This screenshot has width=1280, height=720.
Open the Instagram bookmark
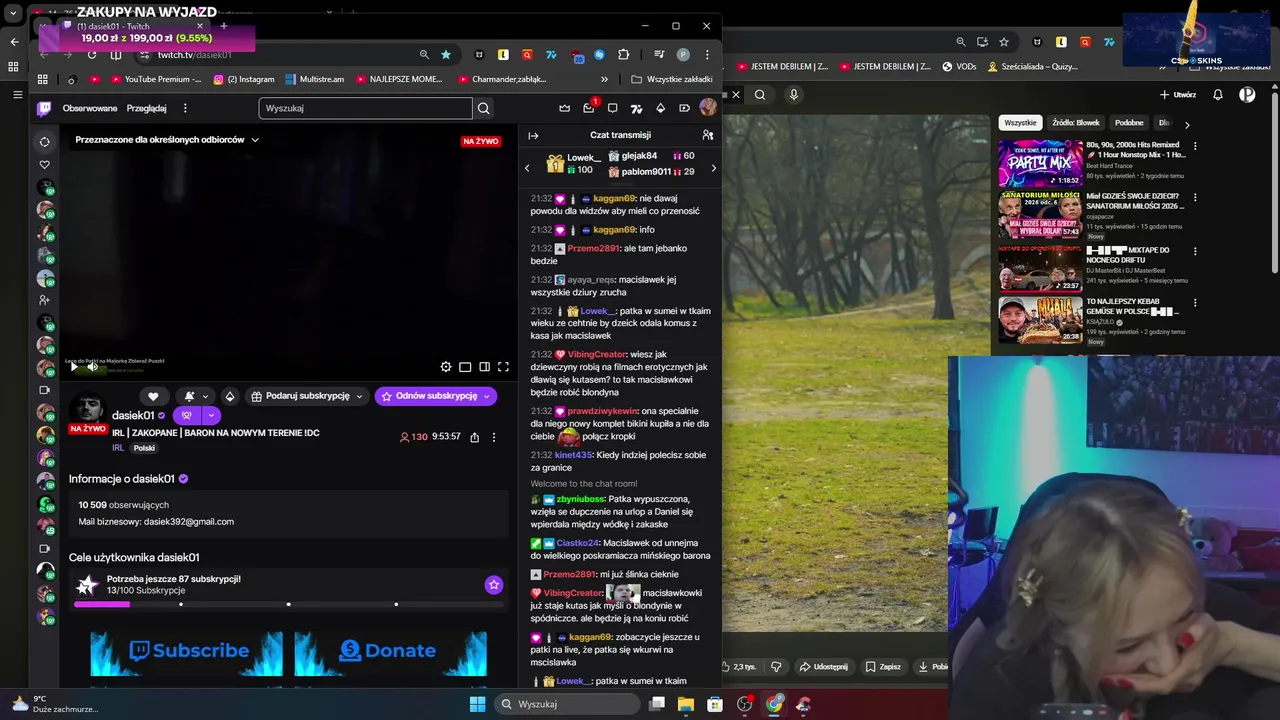[244, 79]
